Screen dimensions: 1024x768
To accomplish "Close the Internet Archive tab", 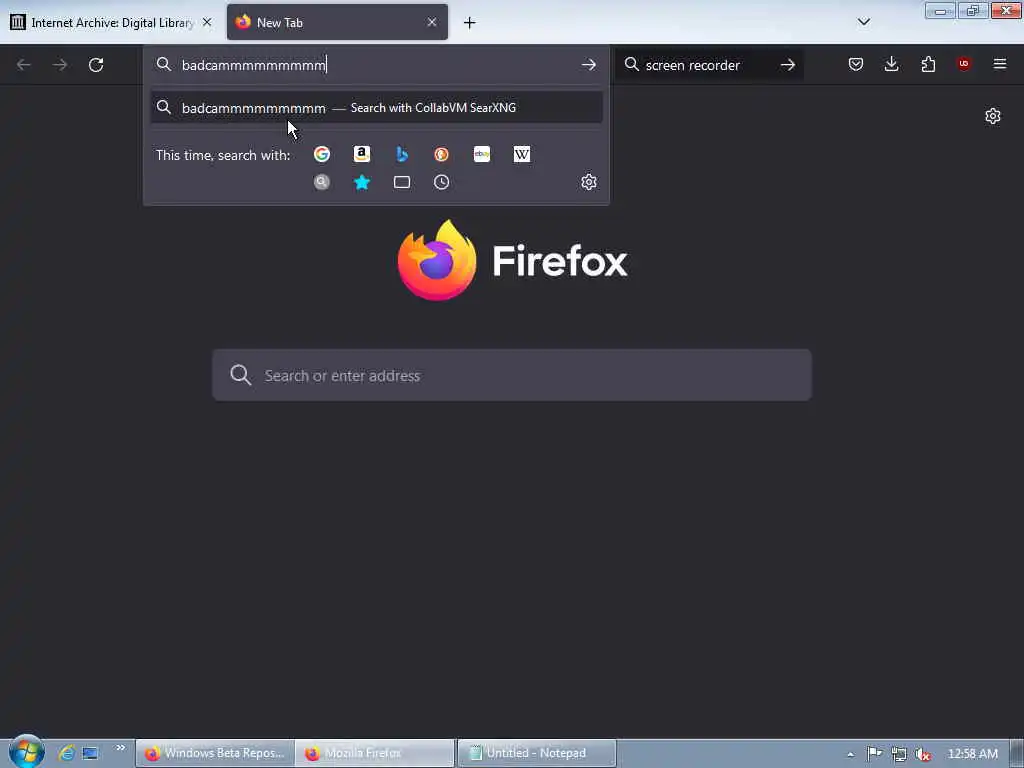I will point(207,22).
